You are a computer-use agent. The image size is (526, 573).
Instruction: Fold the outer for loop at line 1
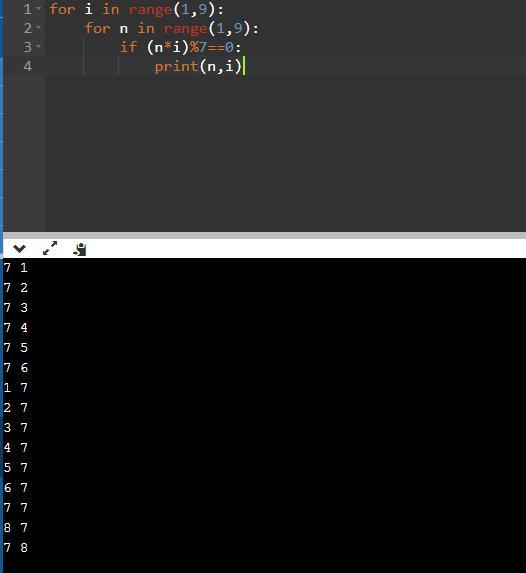coord(38,8)
